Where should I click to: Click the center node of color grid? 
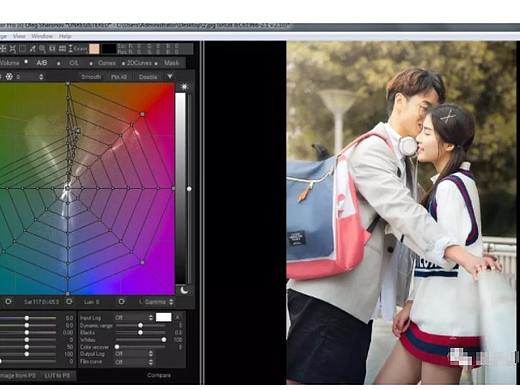tap(68, 188)
